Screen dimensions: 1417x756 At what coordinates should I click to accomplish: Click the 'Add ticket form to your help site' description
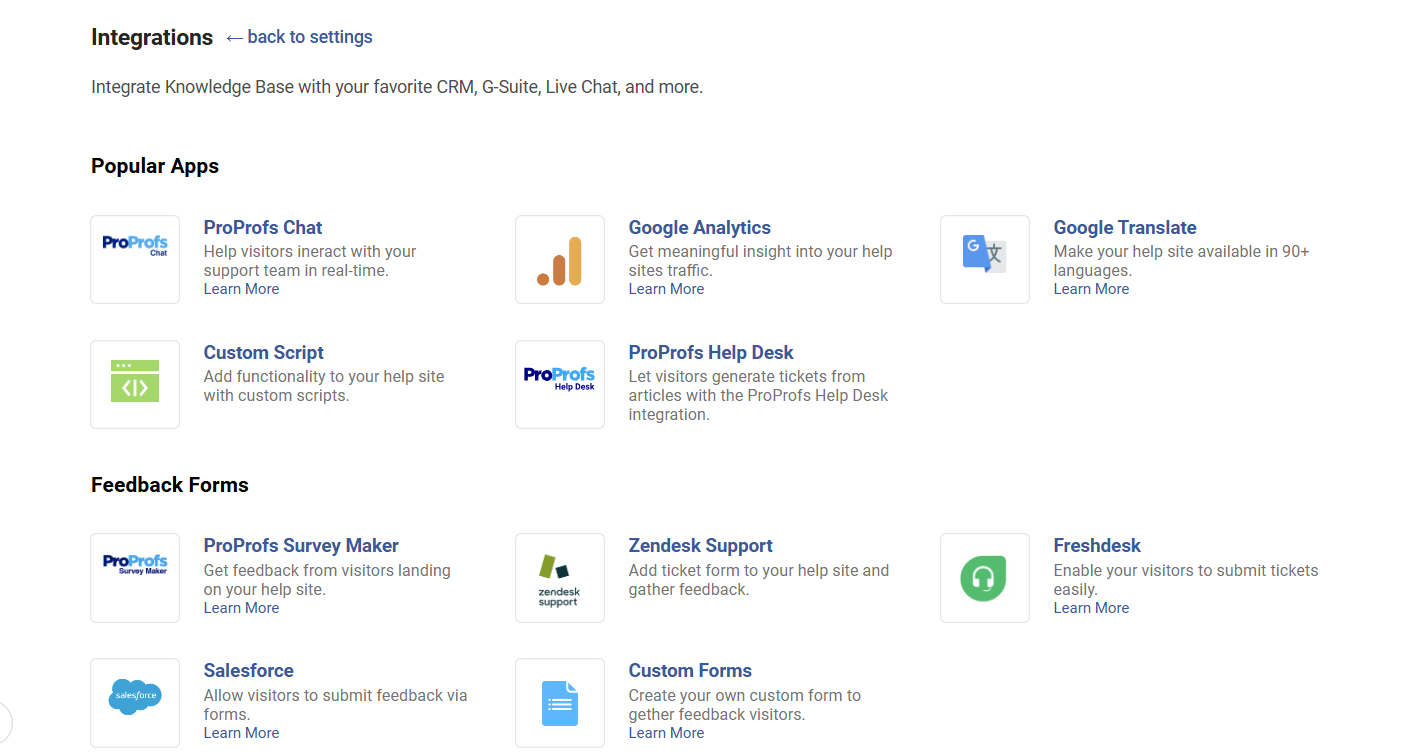pos(759,580)
